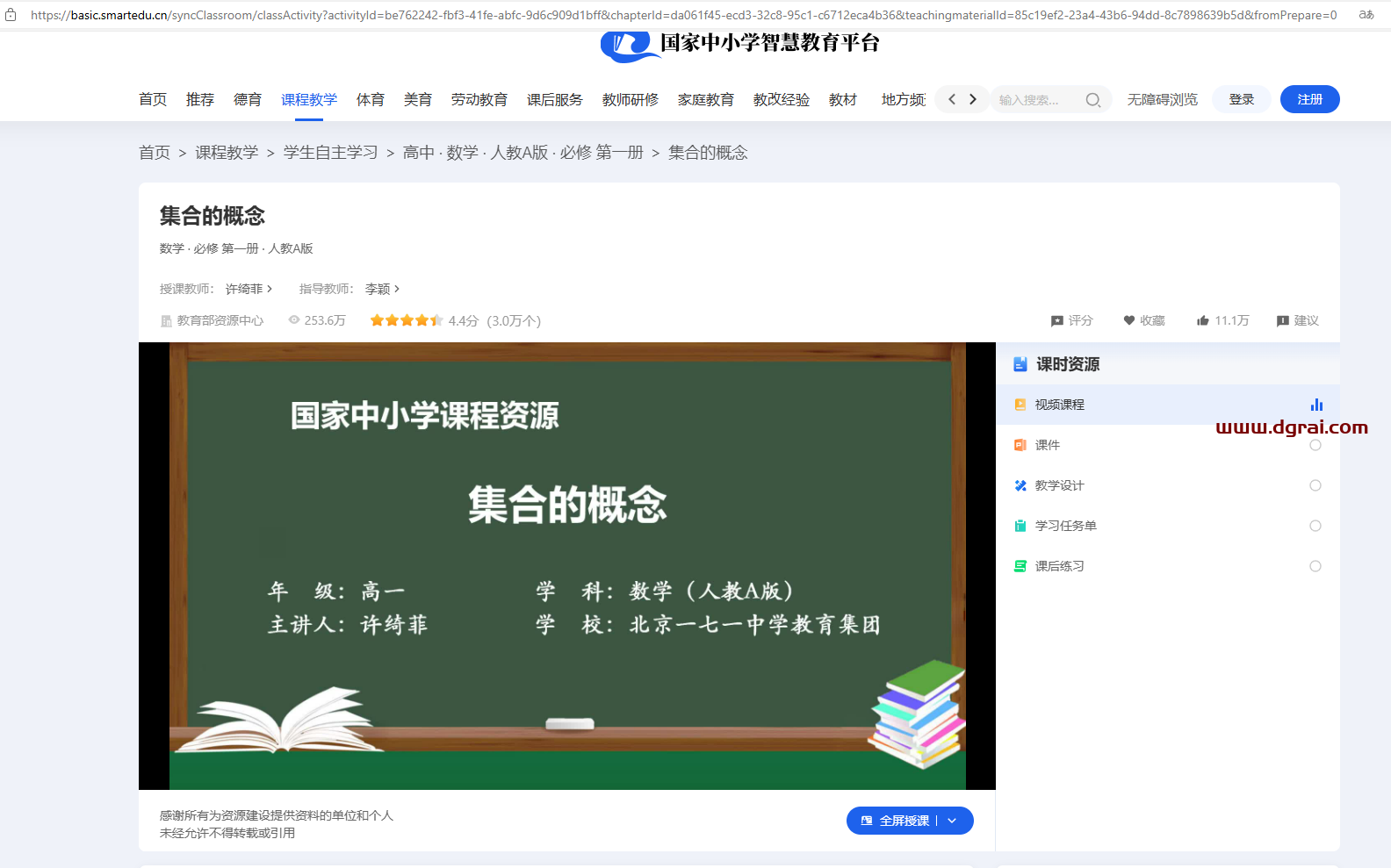The height and width of the screenshot is (868, 1391).
Task: Click the site lock icon in address bar
Action: click(11, 15)
